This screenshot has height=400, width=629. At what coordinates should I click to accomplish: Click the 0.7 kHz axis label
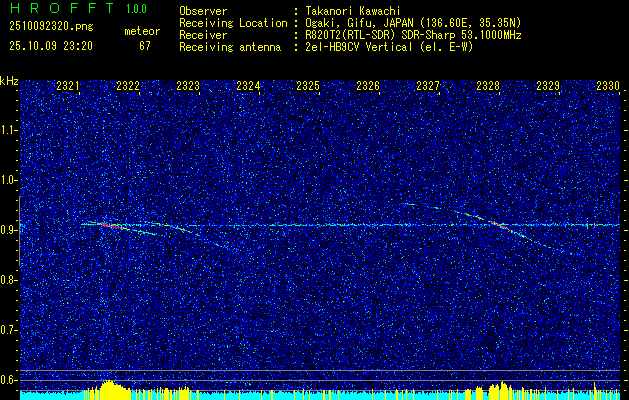point(9,330)
